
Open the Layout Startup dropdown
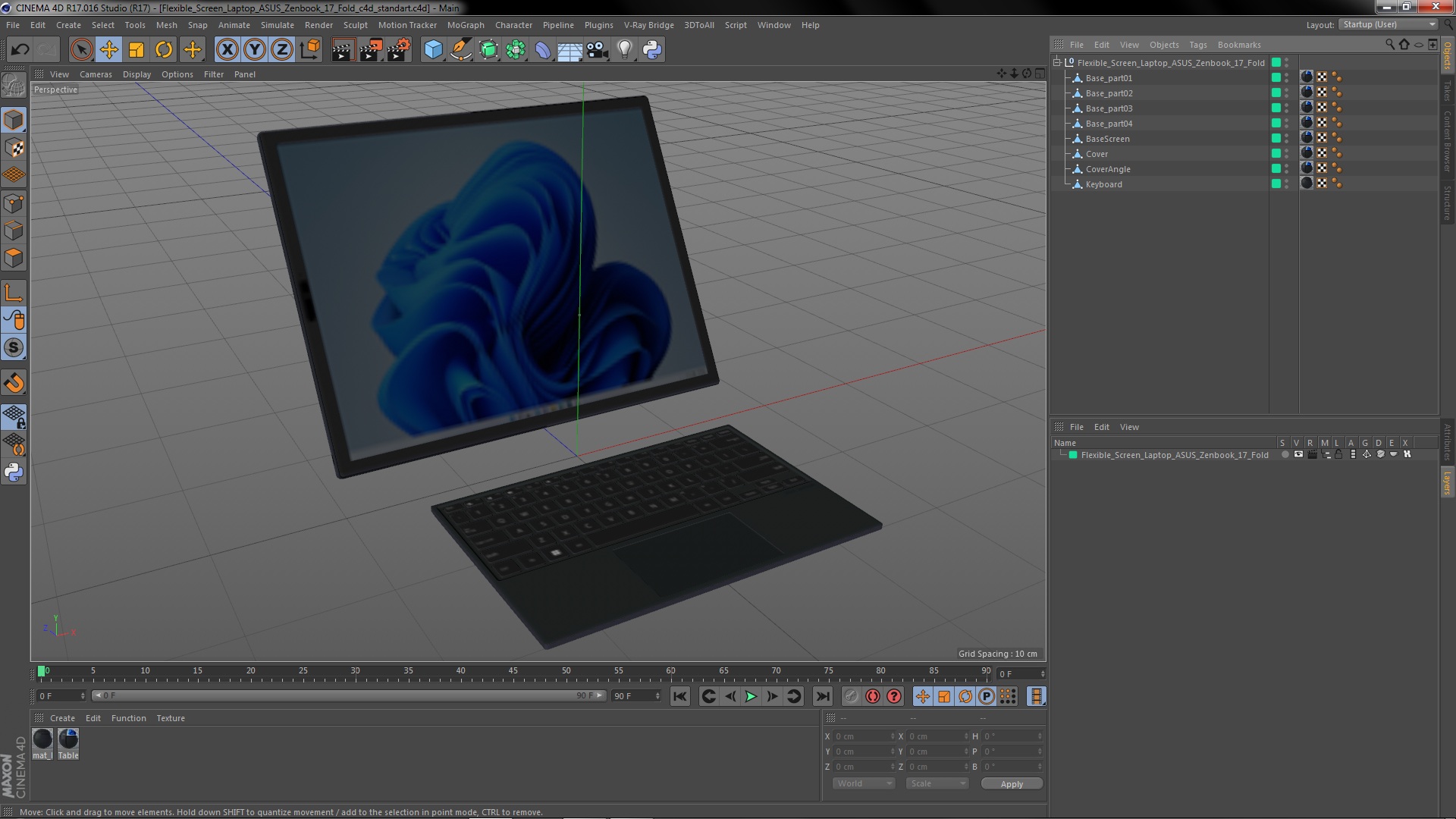(1388, 25)
